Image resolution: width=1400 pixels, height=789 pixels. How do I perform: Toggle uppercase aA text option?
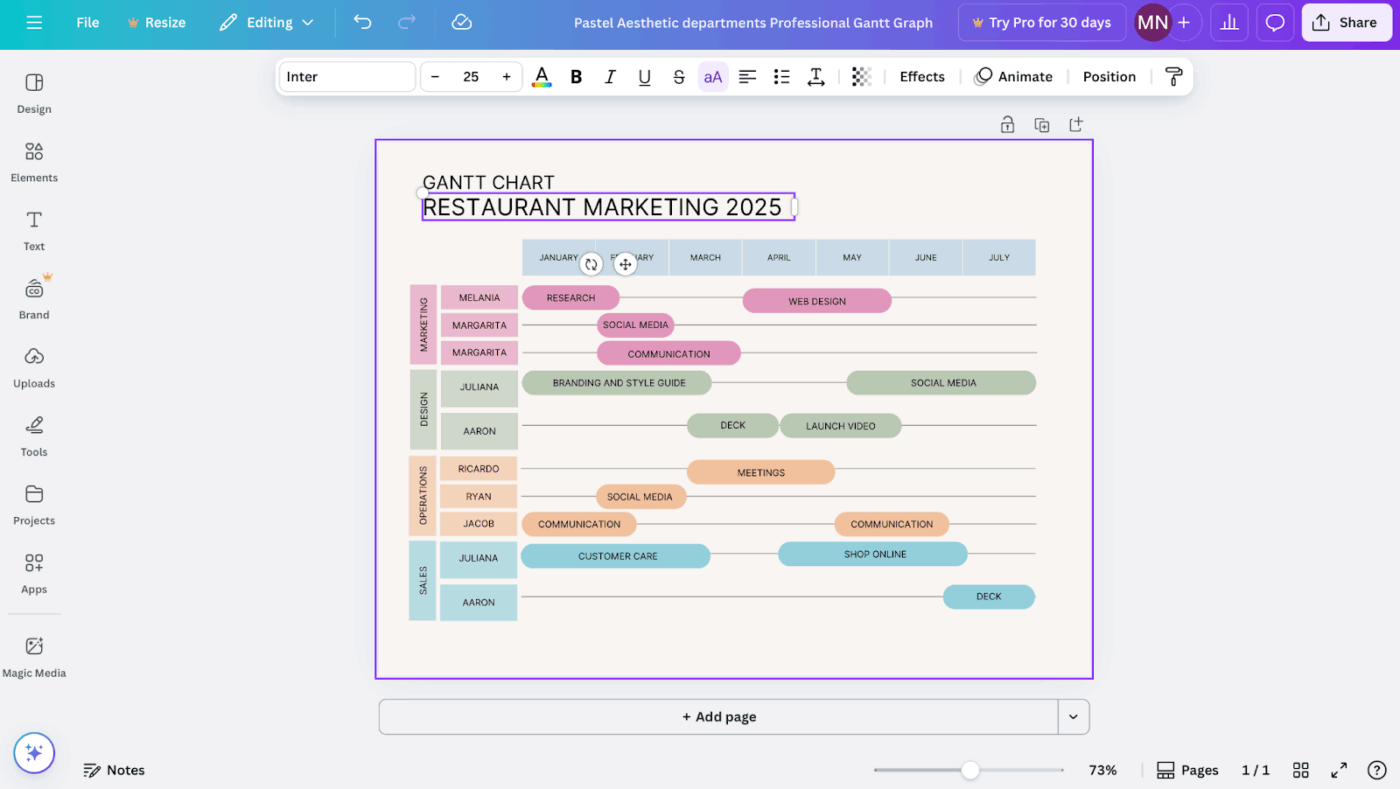(712, 77)
